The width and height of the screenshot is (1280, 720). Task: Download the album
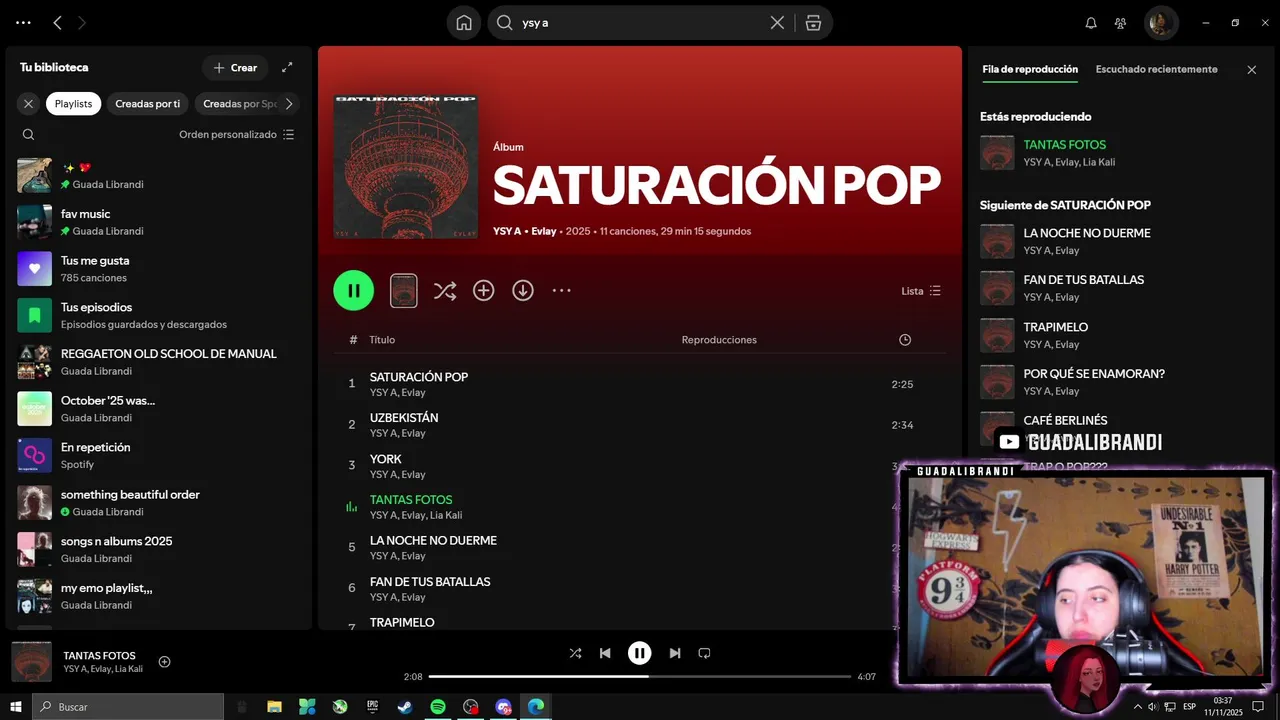point(523,290)
